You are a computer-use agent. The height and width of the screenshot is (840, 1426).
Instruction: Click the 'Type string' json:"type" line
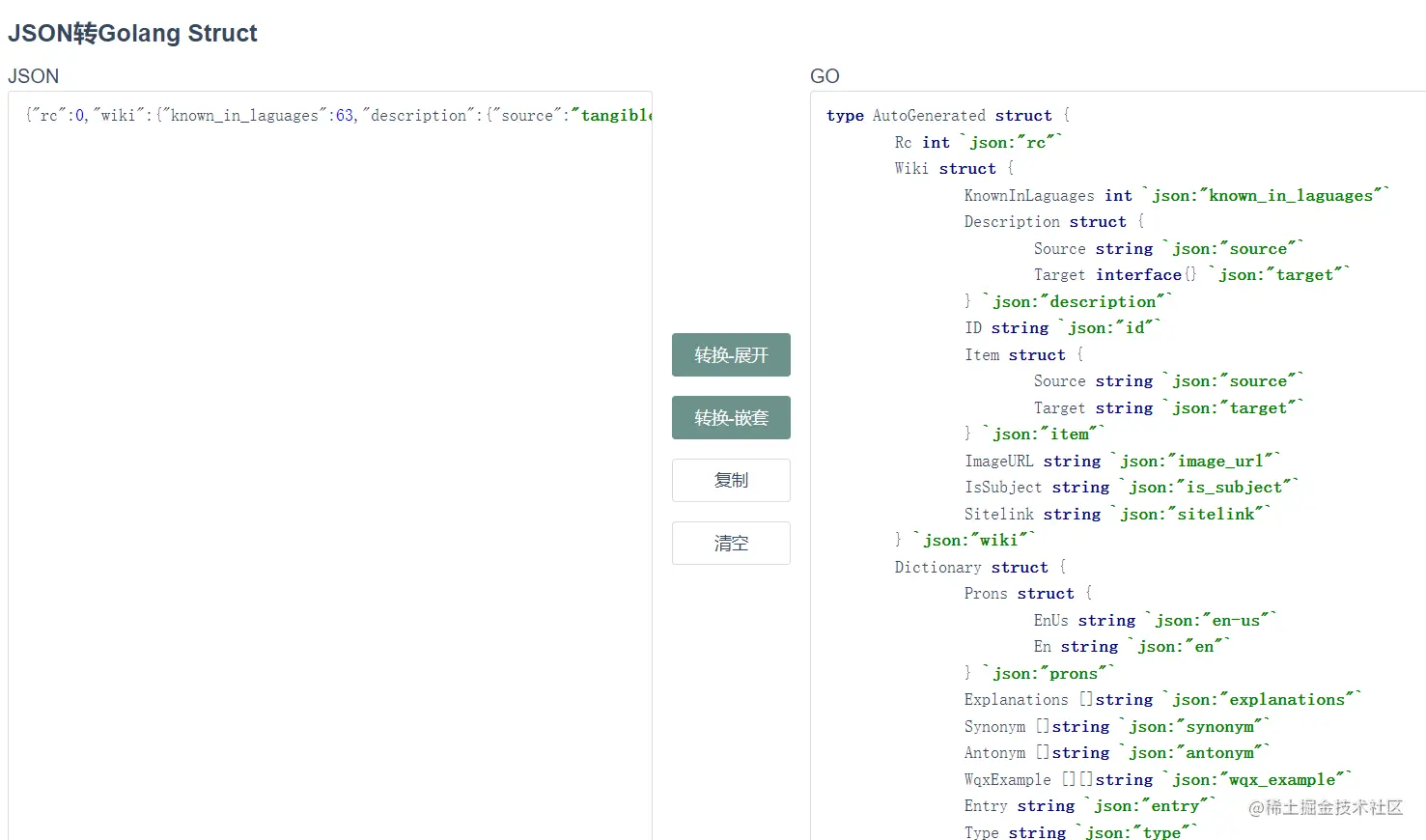[x=1080, y=831]
